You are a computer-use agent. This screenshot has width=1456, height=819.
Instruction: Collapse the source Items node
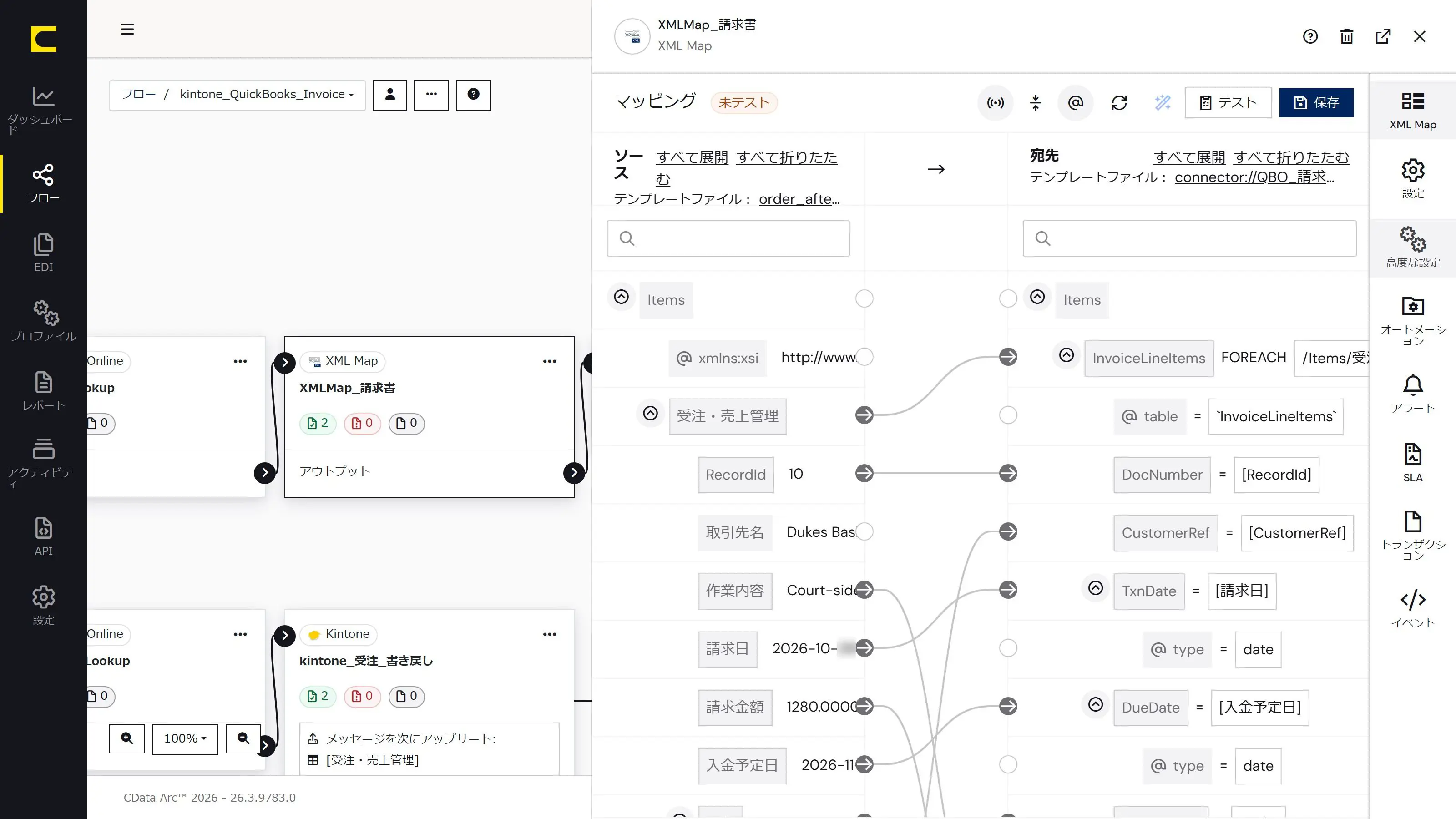pos(621,297)
